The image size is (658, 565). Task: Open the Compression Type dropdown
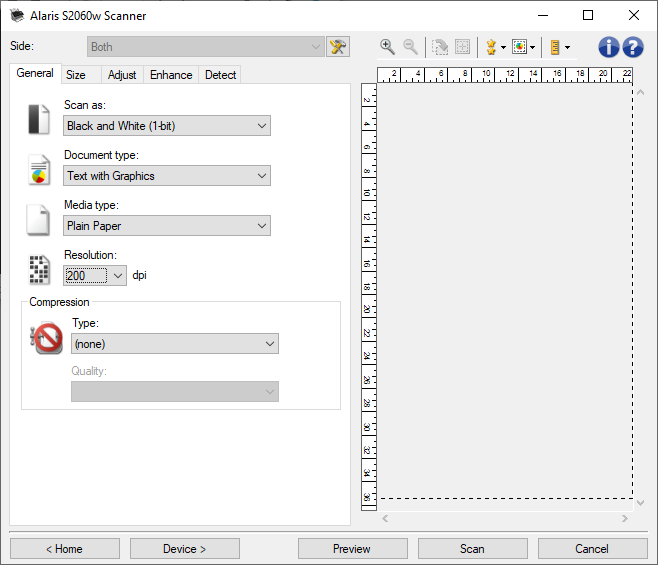[x=175, y=344]
